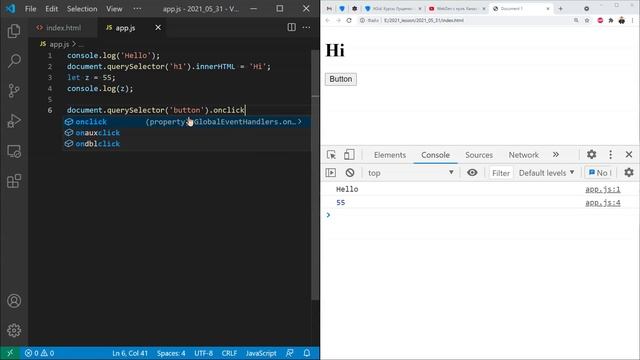The height and width of the screenshot is (360, 640).
Task: Reload the page in Chrome
Action: 349,20
